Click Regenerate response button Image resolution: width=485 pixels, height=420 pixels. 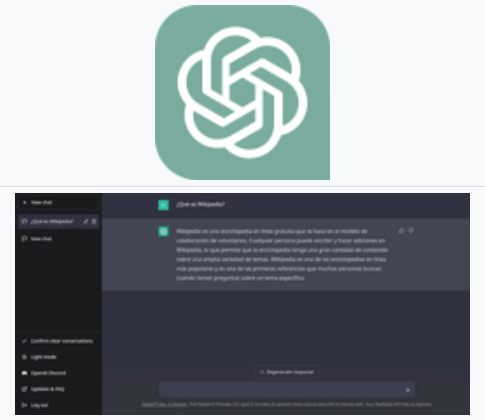click(287, 372)
